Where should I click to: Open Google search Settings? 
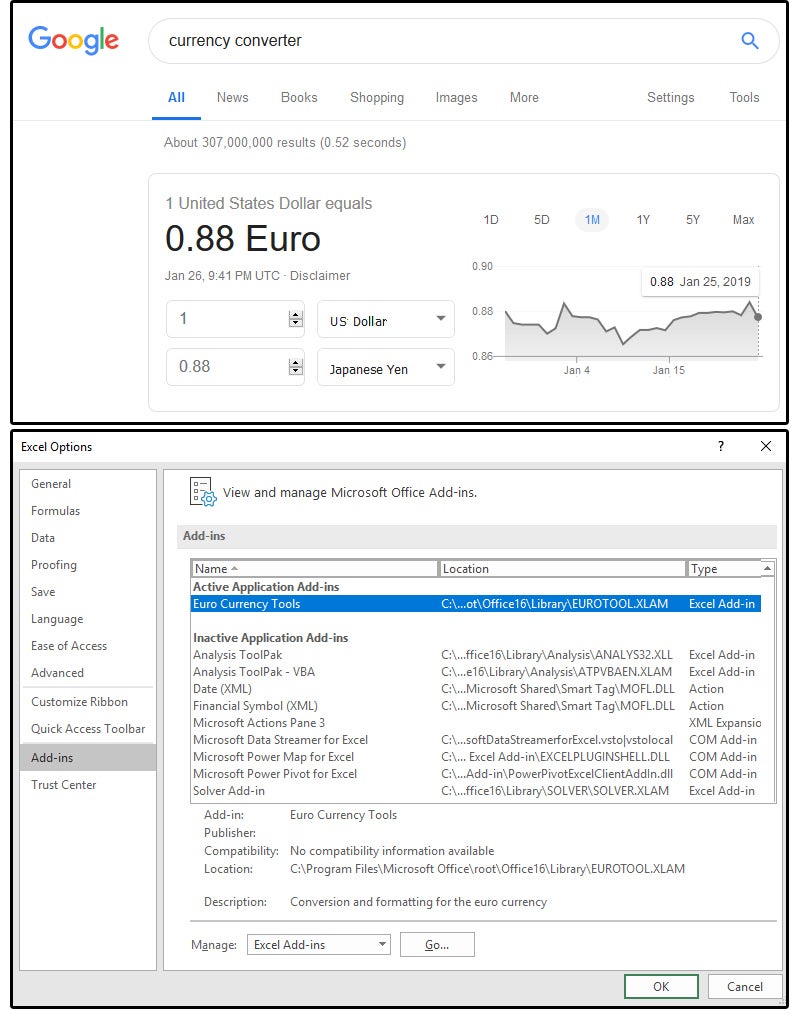pyautogui.click(x=671, y=98)
